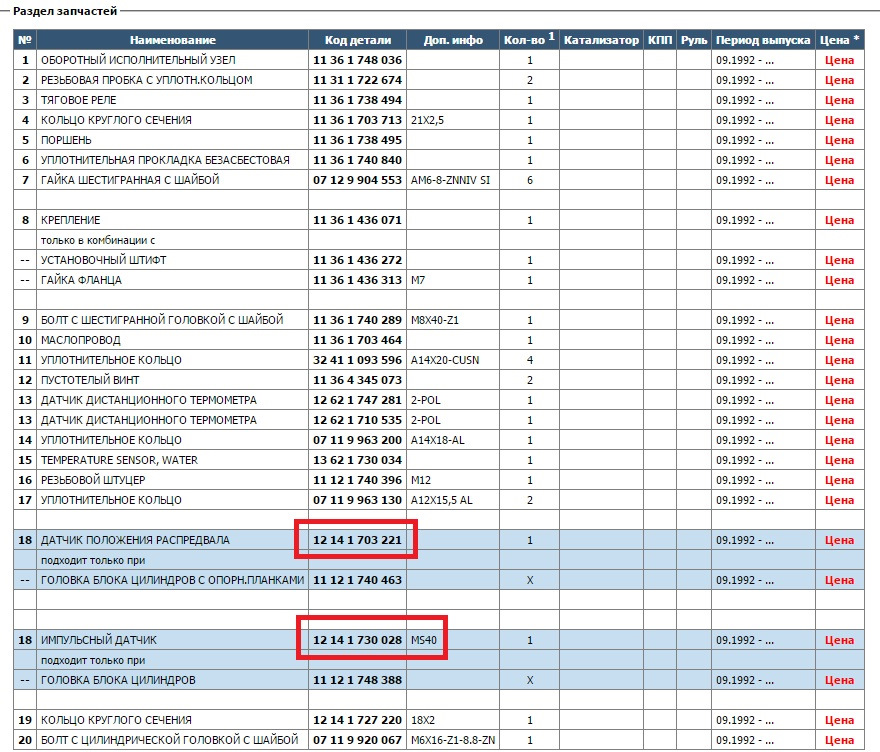This screenshot has height=752, width=880.
Task: Click the КПП column header
Action: (660, 40)
